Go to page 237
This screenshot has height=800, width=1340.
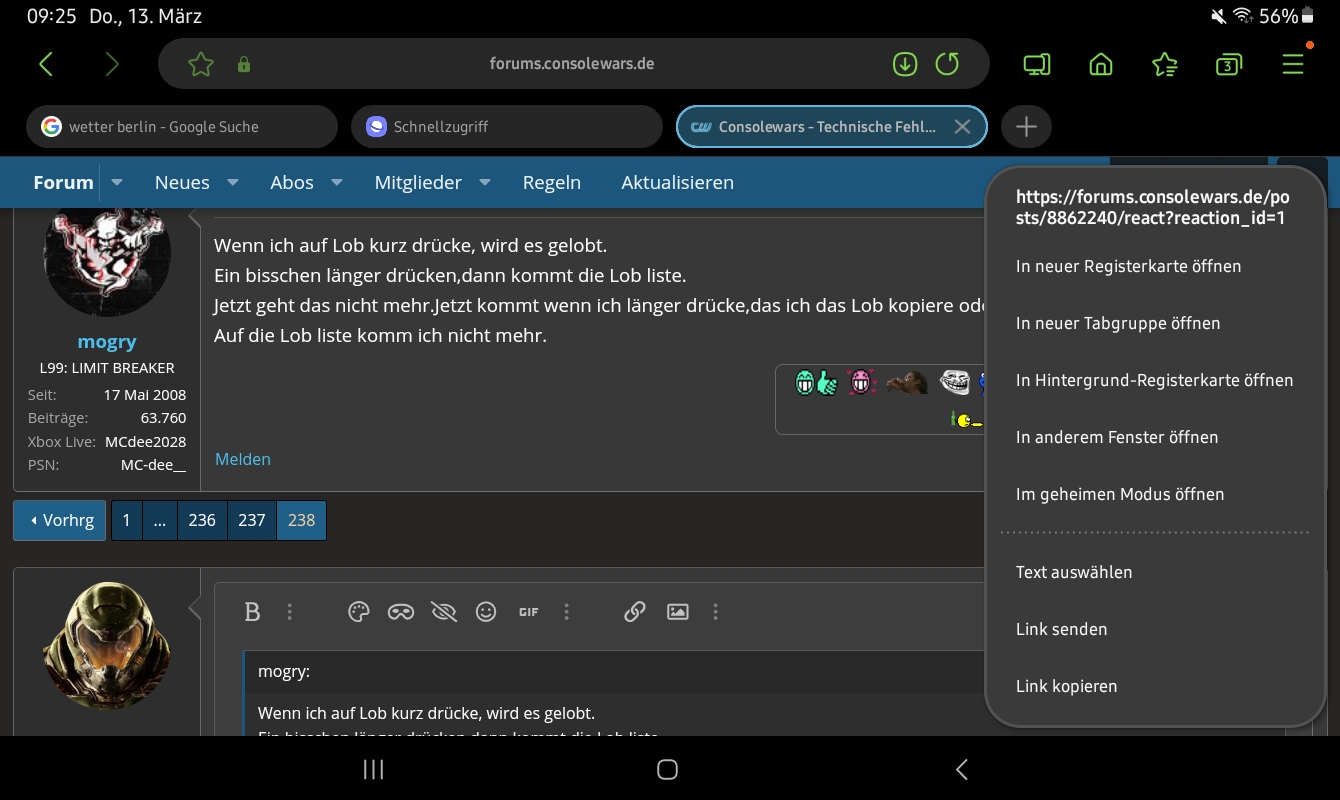pos(252,520)
